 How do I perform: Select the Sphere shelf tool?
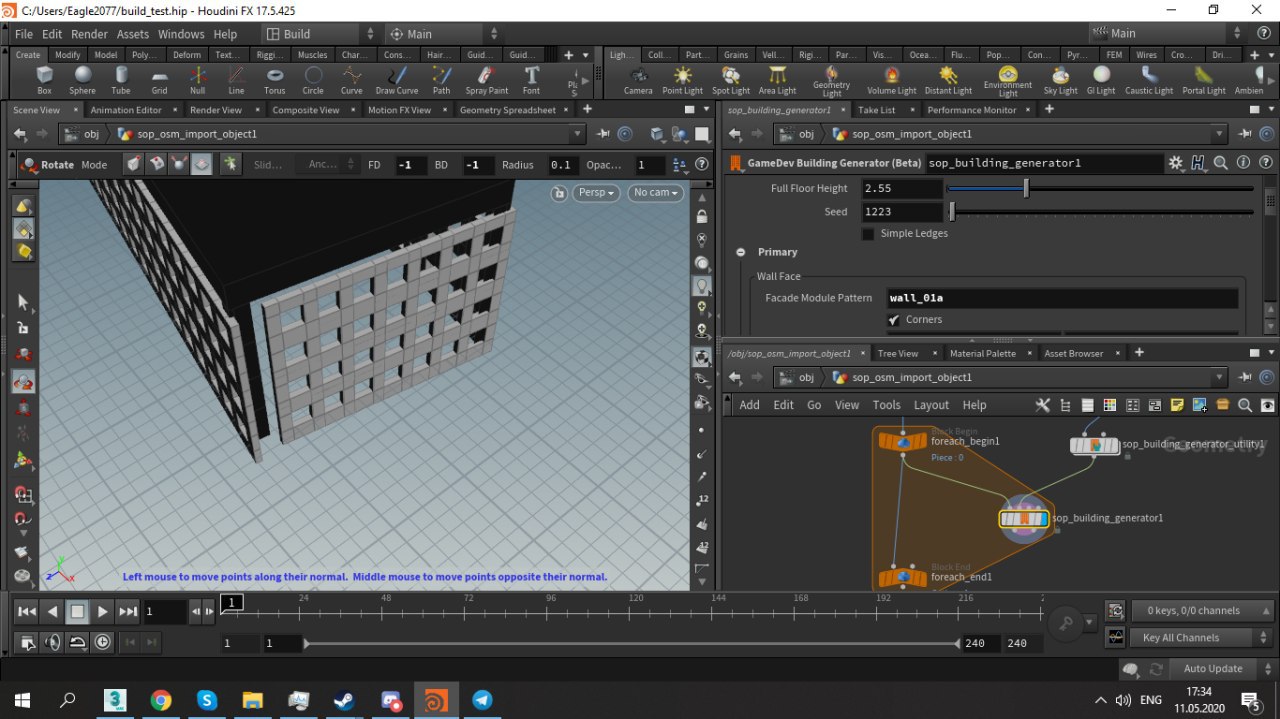(x=82, y=80)
